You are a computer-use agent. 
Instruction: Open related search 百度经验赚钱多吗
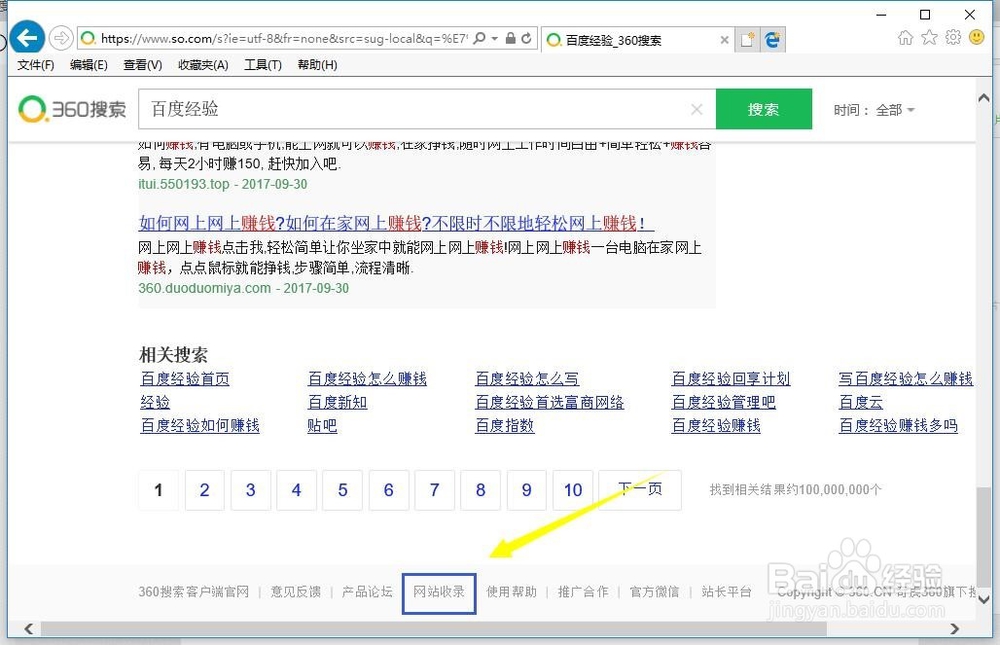point(898,426)
